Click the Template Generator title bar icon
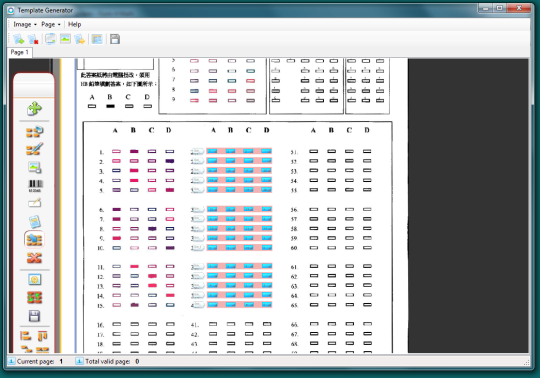The width and height of the screenshot is (540, 378). click(11, 10)
